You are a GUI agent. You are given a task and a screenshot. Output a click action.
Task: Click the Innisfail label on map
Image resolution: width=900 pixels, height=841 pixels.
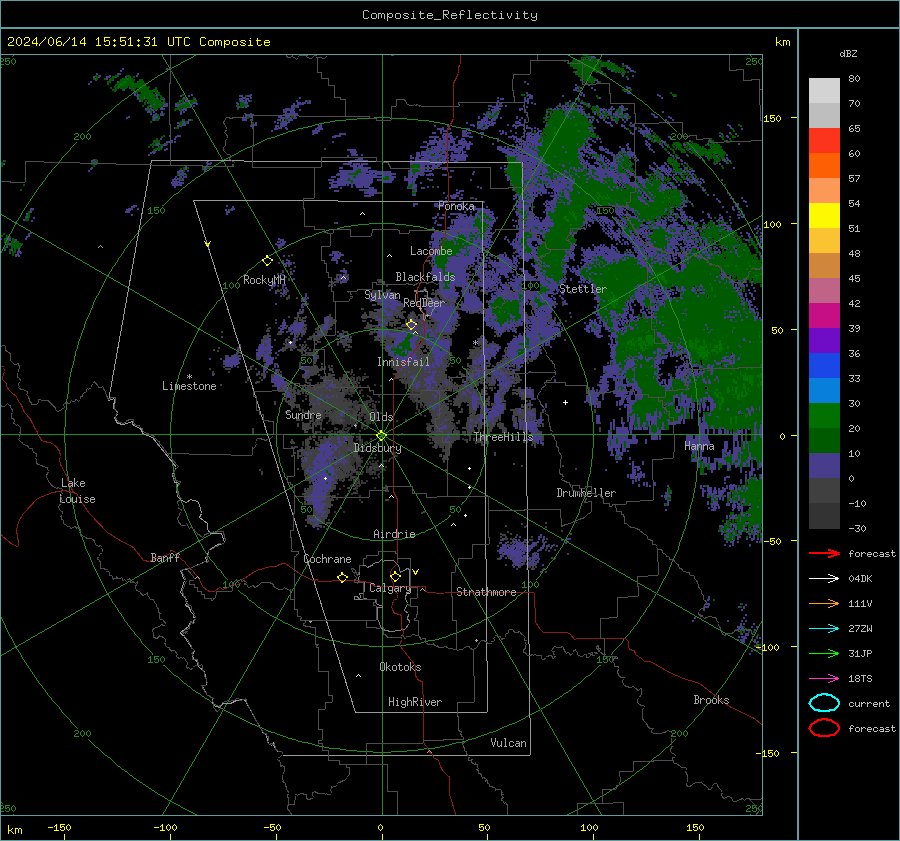[403, 362]
